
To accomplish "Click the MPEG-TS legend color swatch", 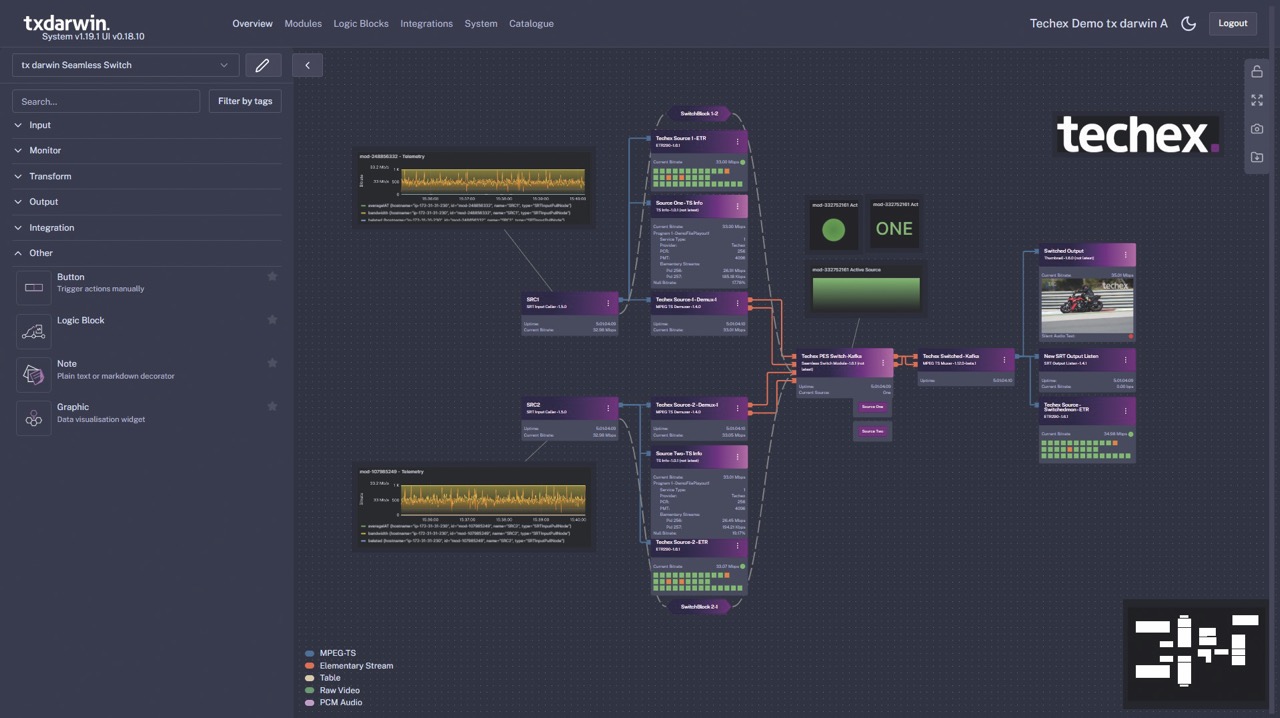I will (309, 653).
